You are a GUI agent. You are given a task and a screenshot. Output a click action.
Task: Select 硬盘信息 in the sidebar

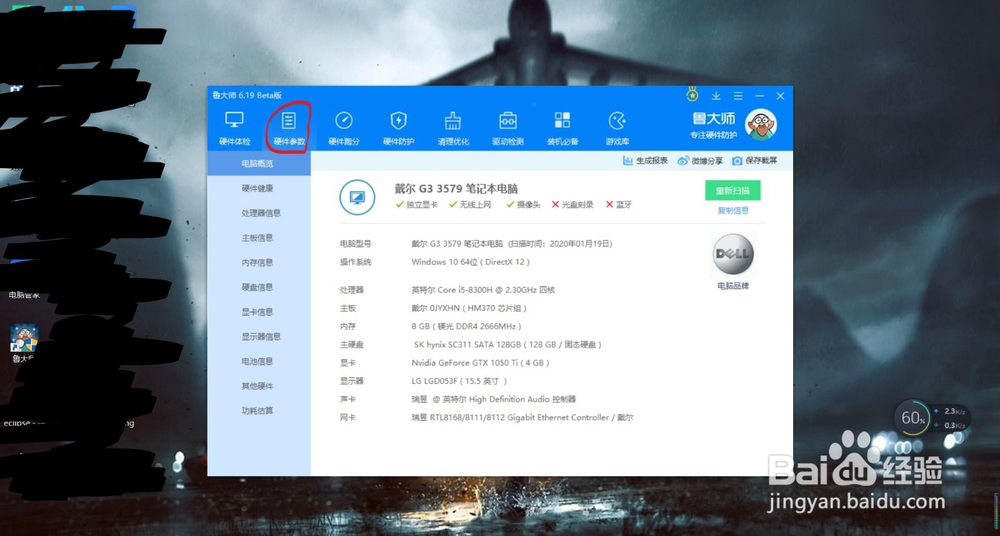tap(258, 287)
